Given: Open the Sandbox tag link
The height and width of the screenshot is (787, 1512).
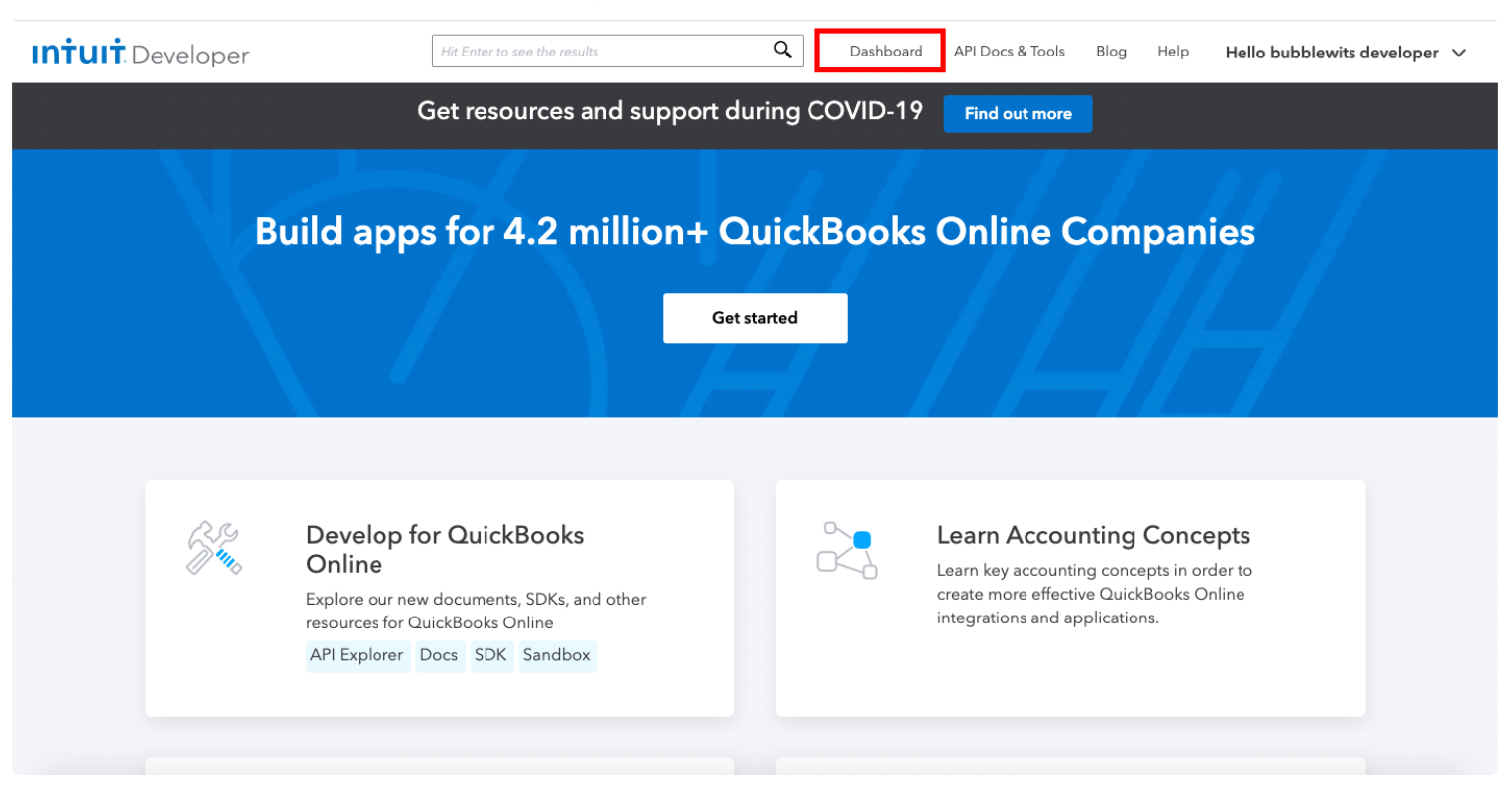Looking at the screenshot, I should (557, 655).
